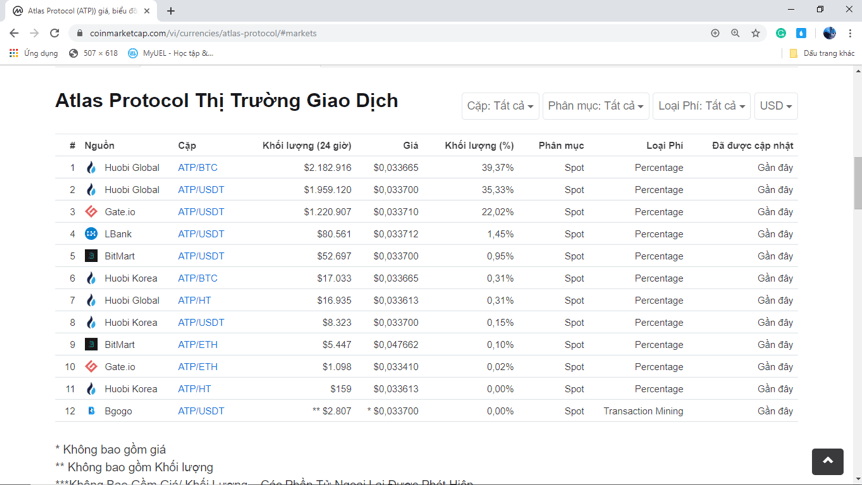Open the blue extension icon
Screen dimensions: 862x485
[x=802, y=33]
